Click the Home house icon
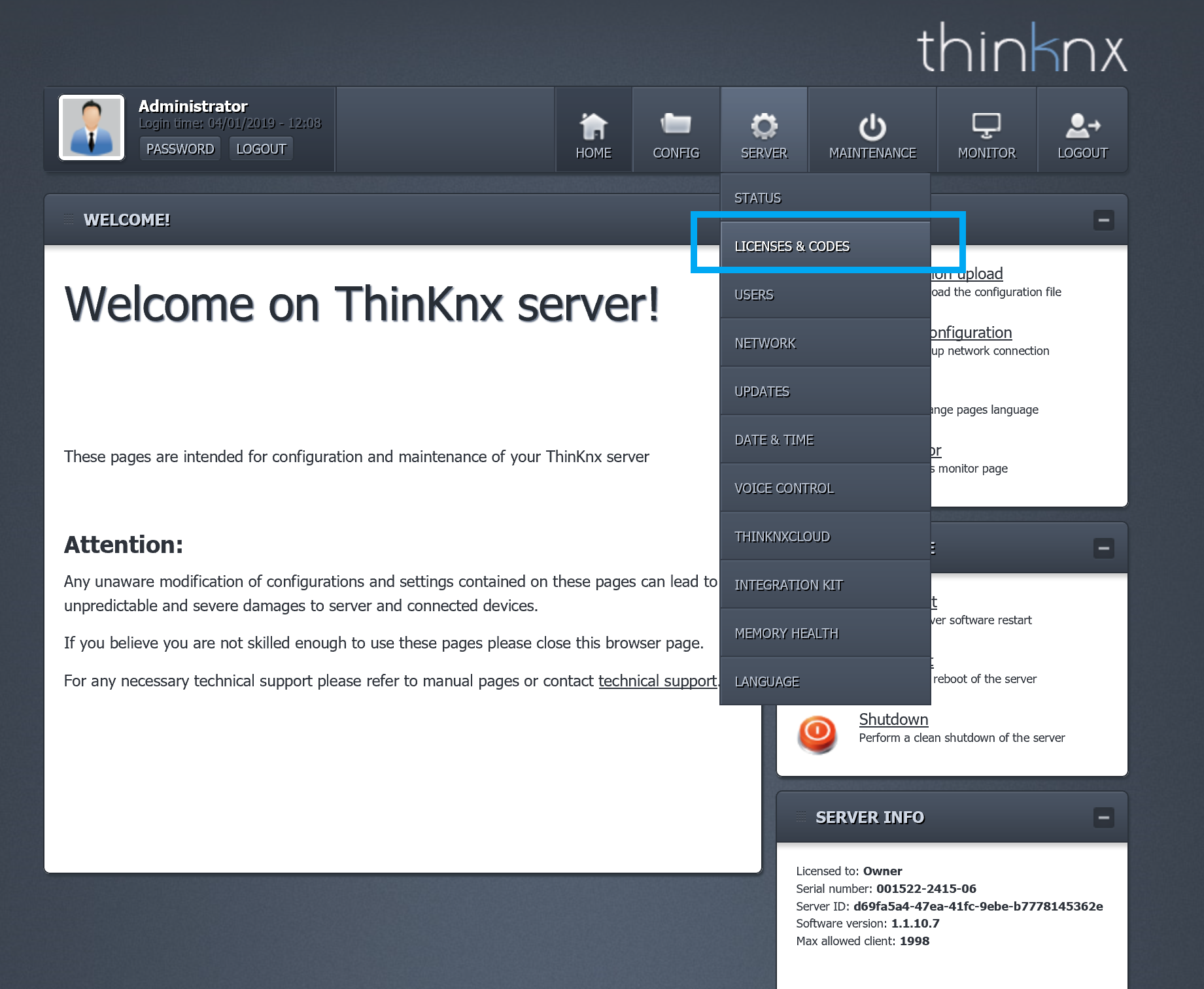 [x=593, y=127]
